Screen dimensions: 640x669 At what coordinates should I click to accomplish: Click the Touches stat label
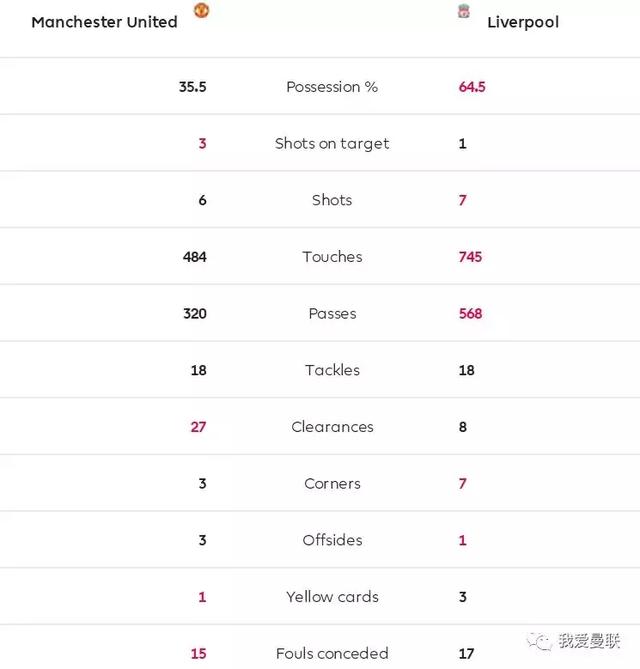pos(332,257)
